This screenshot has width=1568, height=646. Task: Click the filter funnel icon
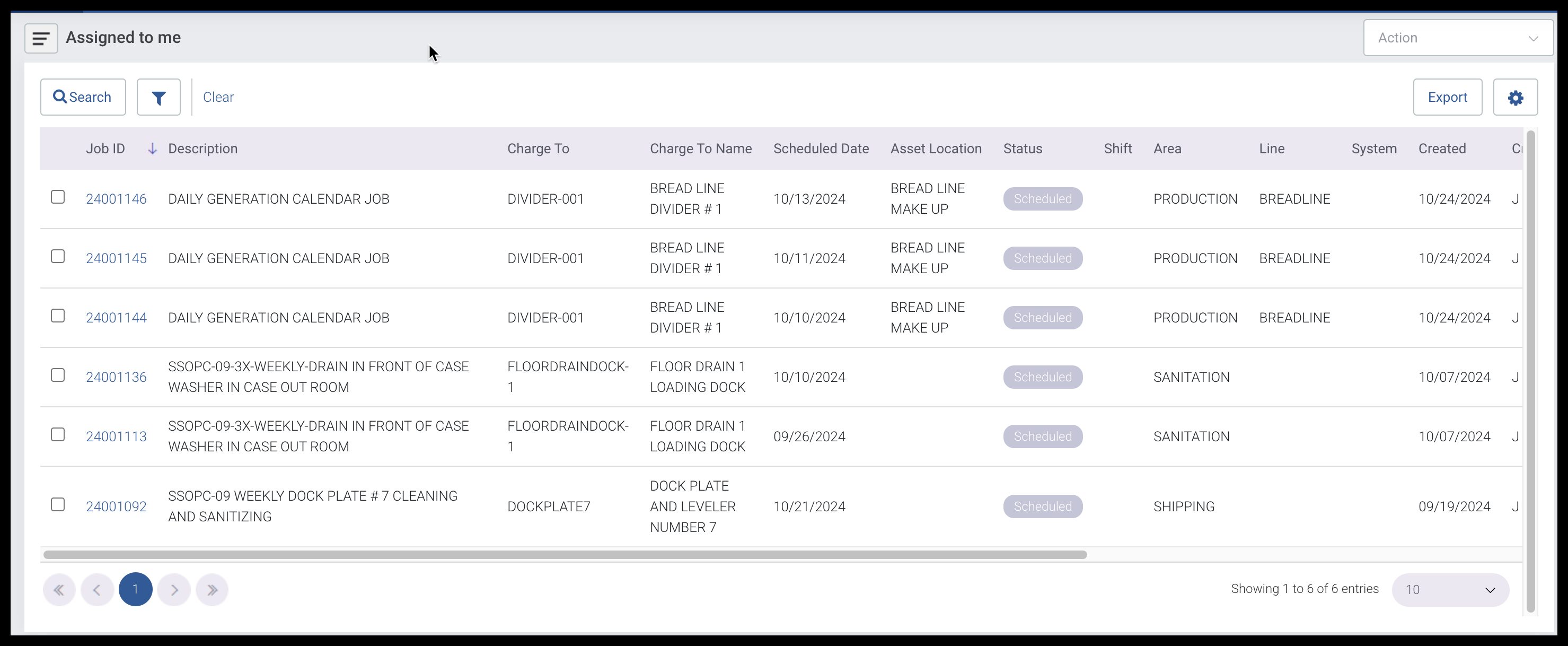pos(158,98)
